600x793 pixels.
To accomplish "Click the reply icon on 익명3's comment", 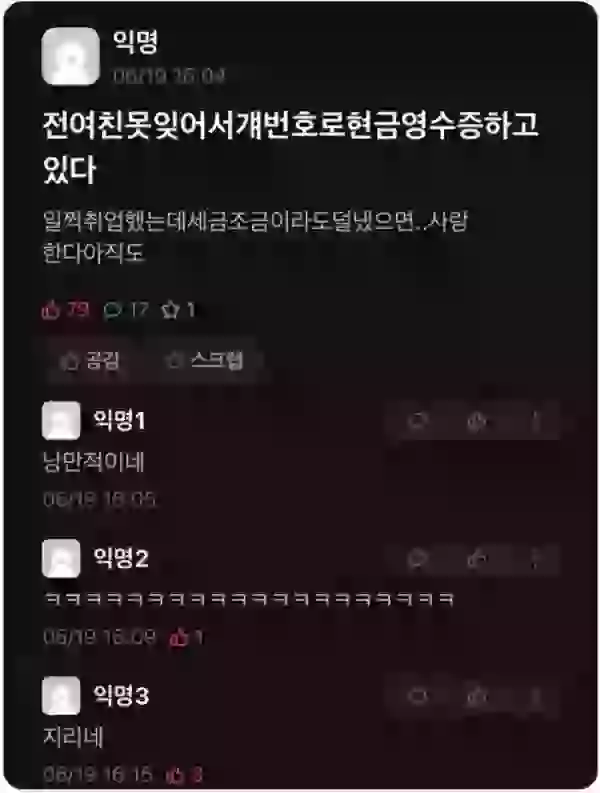I will 418,696.
